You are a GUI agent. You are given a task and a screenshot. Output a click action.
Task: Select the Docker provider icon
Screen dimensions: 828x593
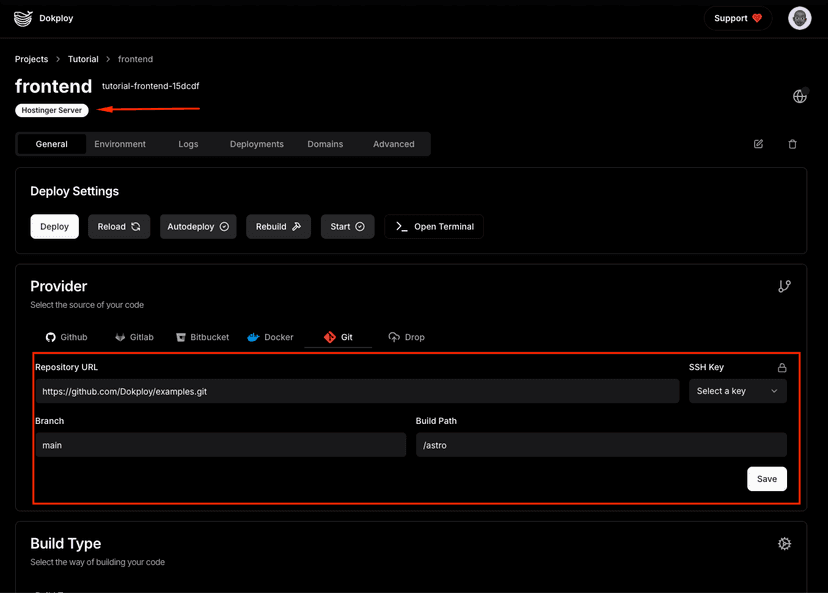(x=253, y=337)
